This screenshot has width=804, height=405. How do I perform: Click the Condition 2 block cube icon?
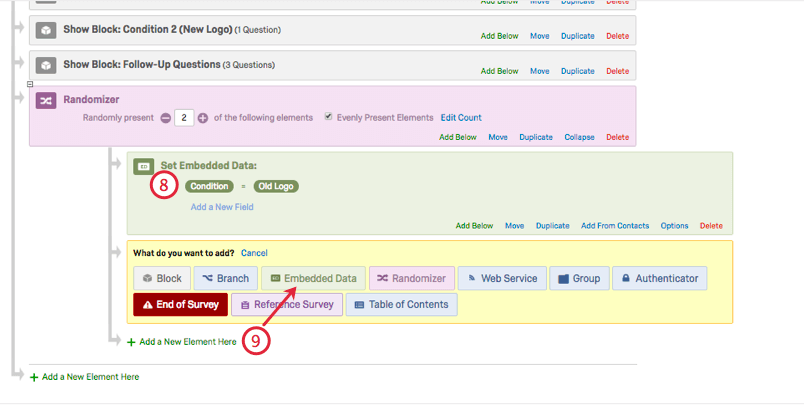(x=46, y=30)
